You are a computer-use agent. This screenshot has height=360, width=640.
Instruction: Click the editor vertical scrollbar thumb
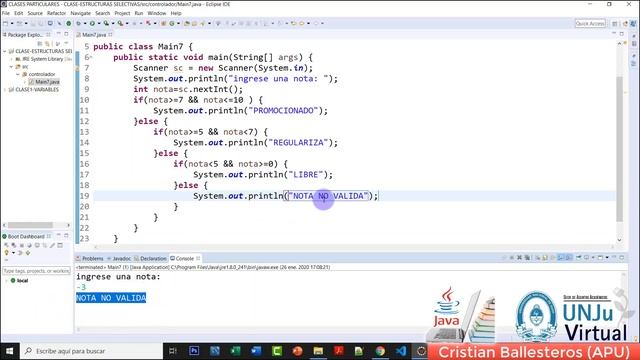(620, 149)
